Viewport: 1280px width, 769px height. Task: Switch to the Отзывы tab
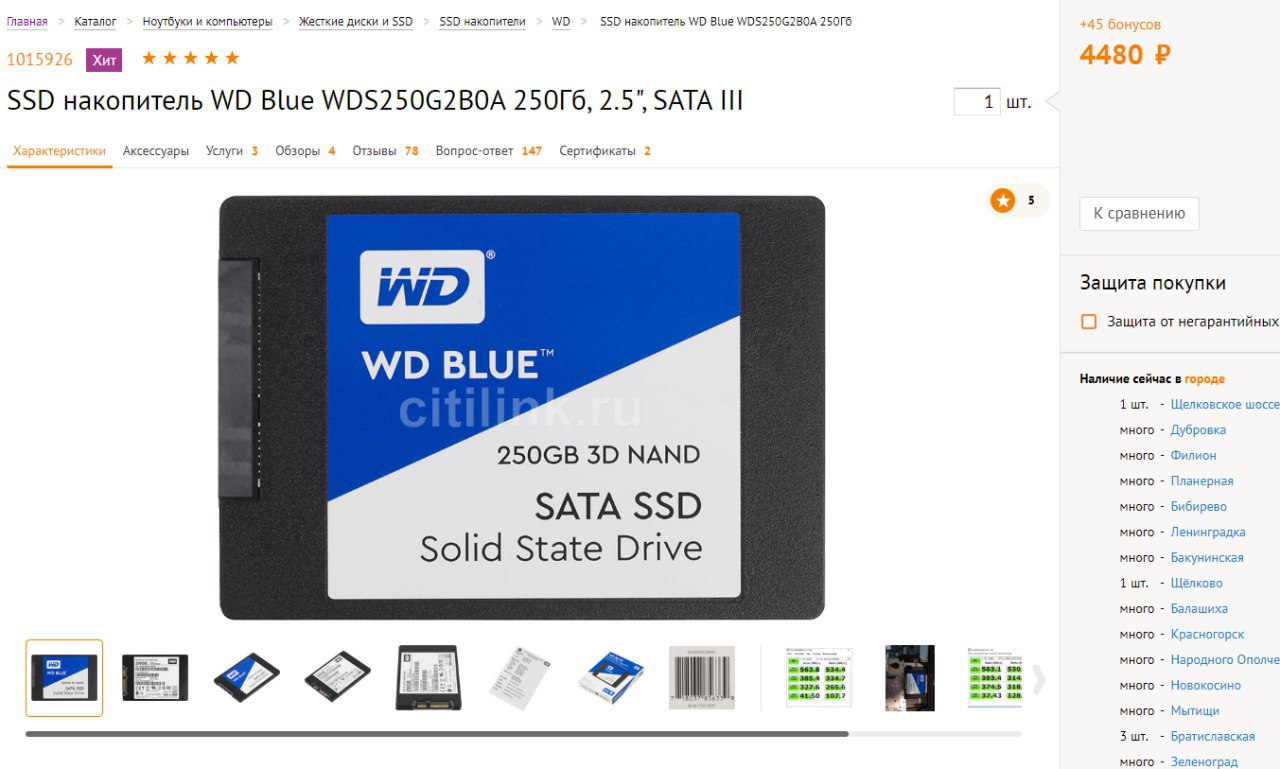[x=385, y=151]
